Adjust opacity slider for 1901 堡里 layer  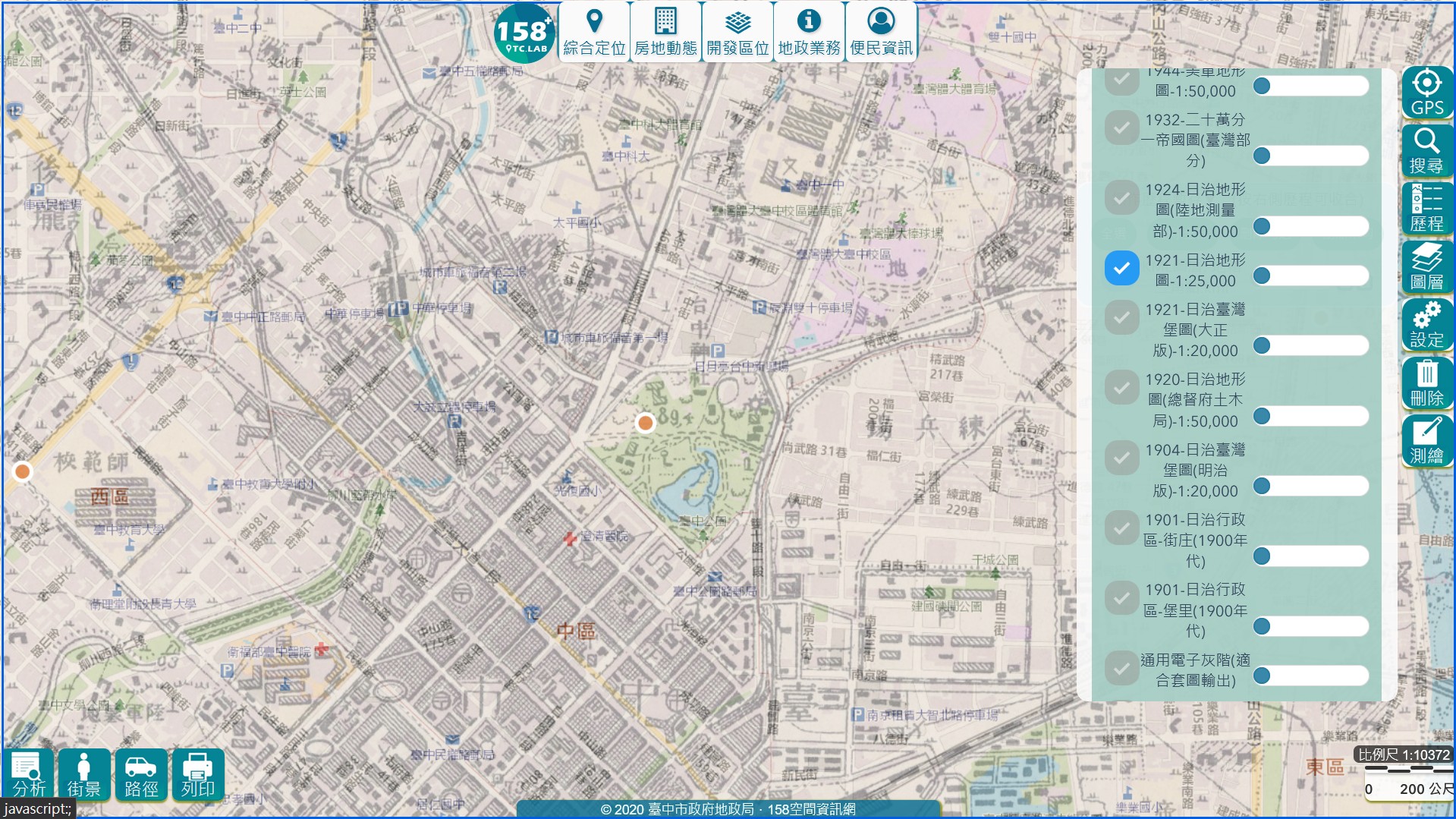(x=1310, y=626)
